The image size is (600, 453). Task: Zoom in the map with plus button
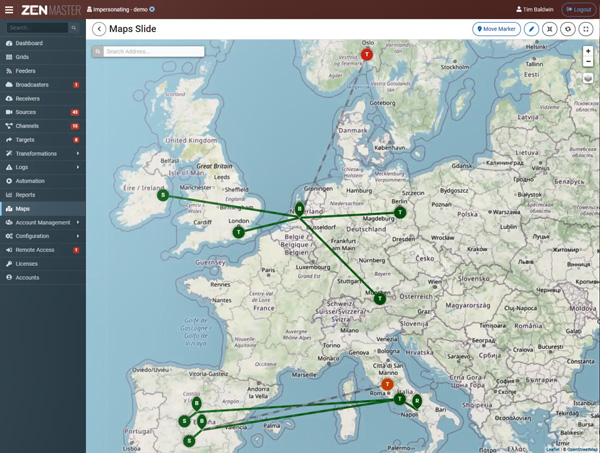point(588,51)
